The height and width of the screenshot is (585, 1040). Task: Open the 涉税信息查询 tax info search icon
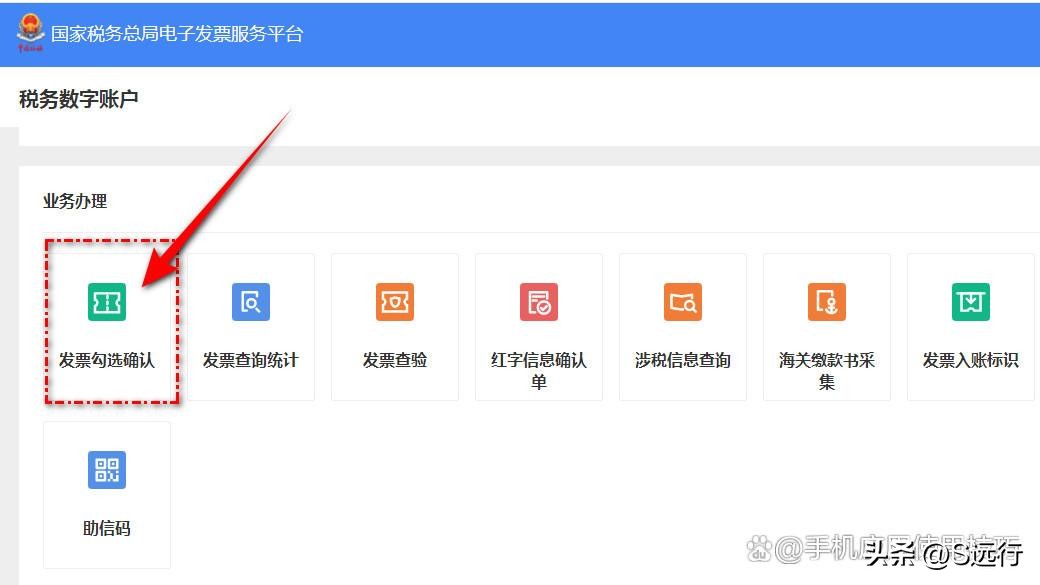click(x=682, y=302)
